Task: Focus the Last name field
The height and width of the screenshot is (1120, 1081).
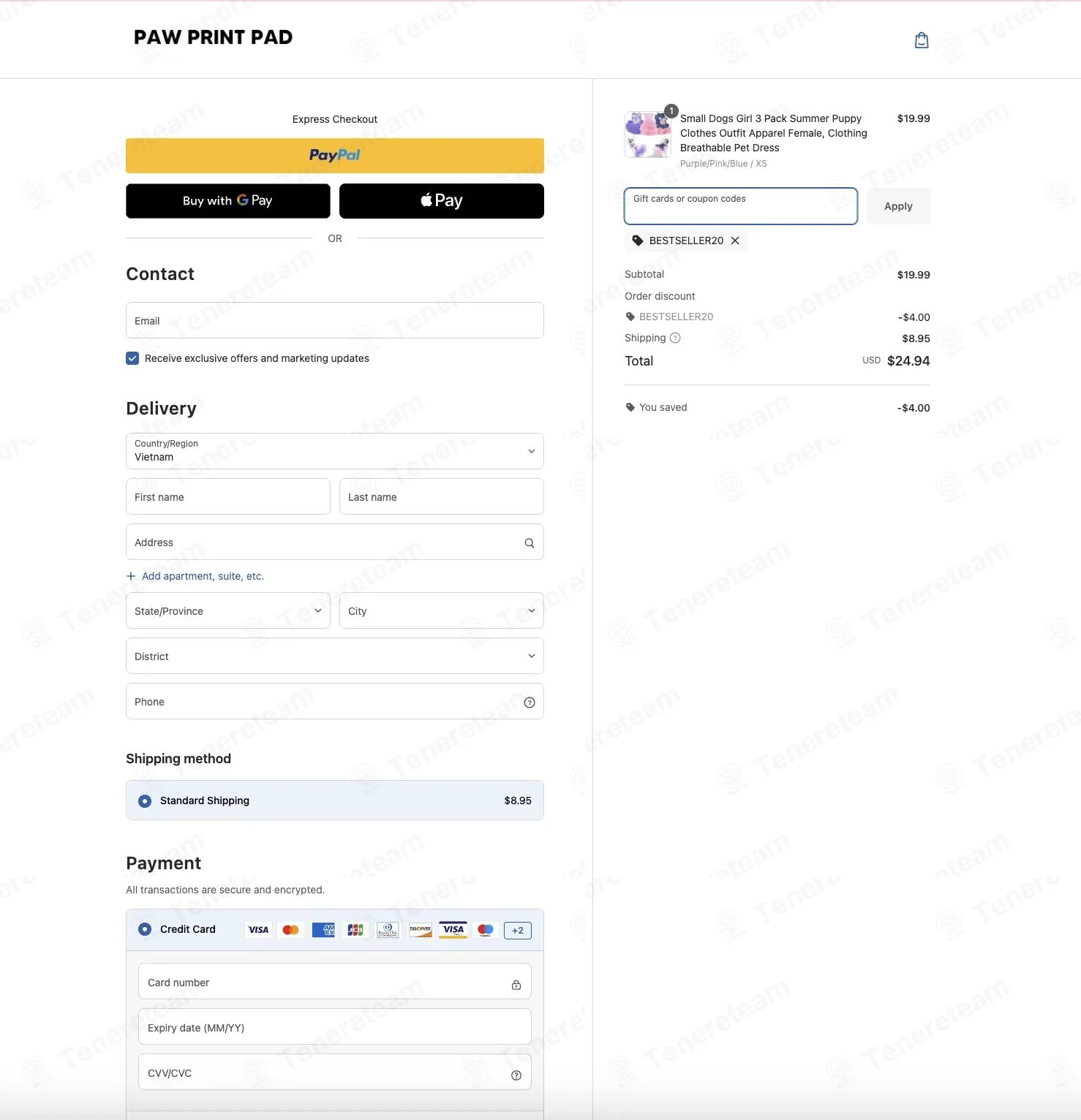Action: click(442, 496)
